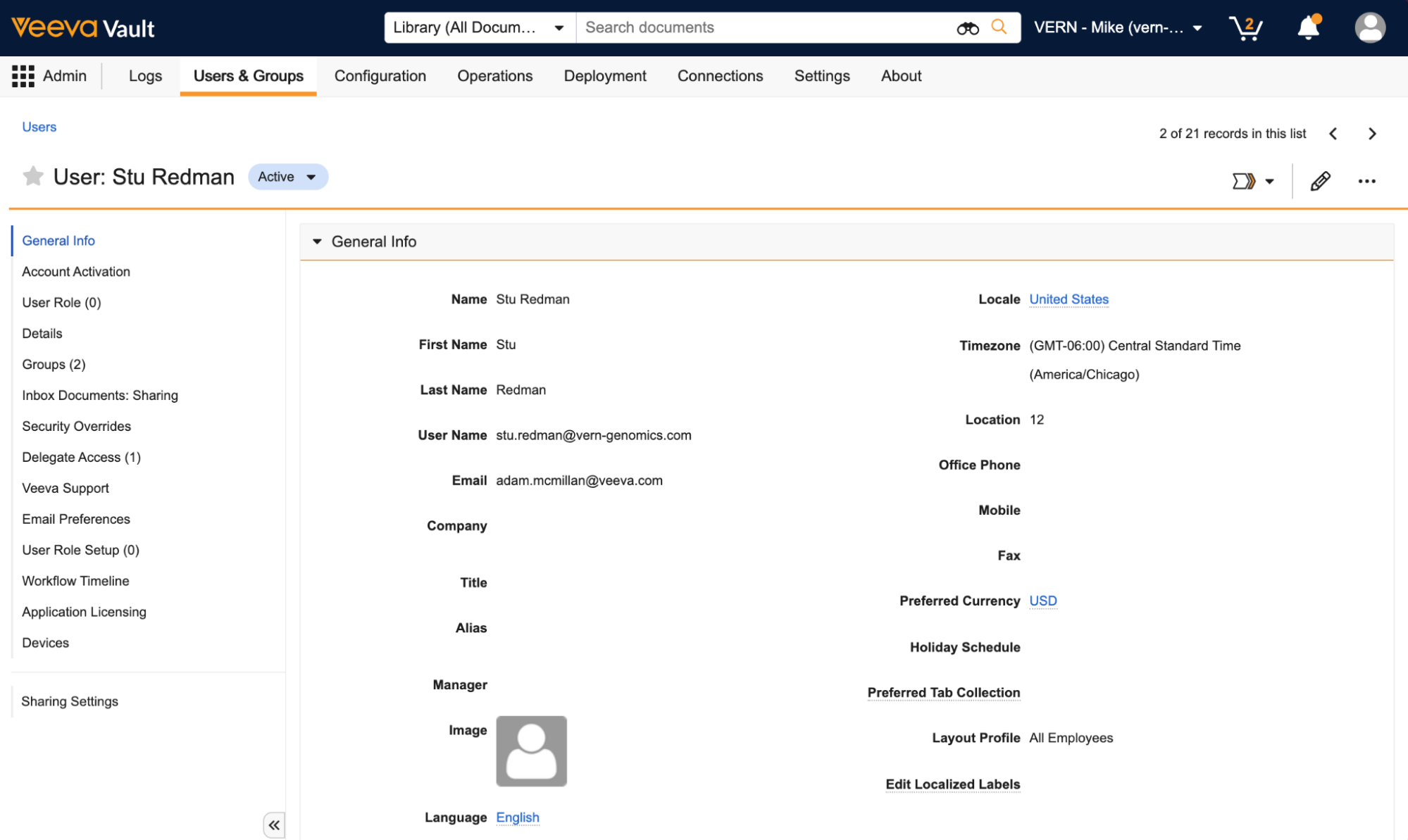This screenshot has height=840, width=1408.
Task: Open the Admin app grid icon
Action: [23, 76]
